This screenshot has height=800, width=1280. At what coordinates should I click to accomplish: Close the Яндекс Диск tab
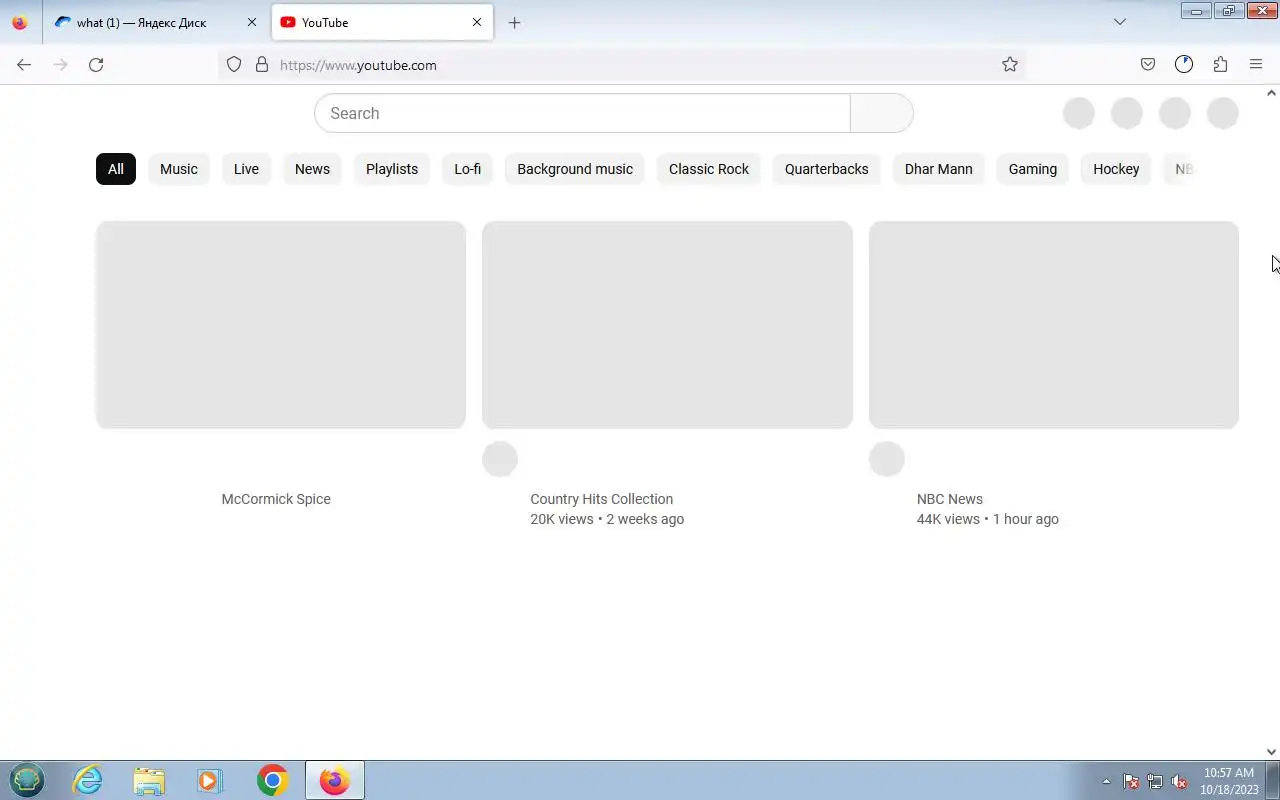coord(252,22)
